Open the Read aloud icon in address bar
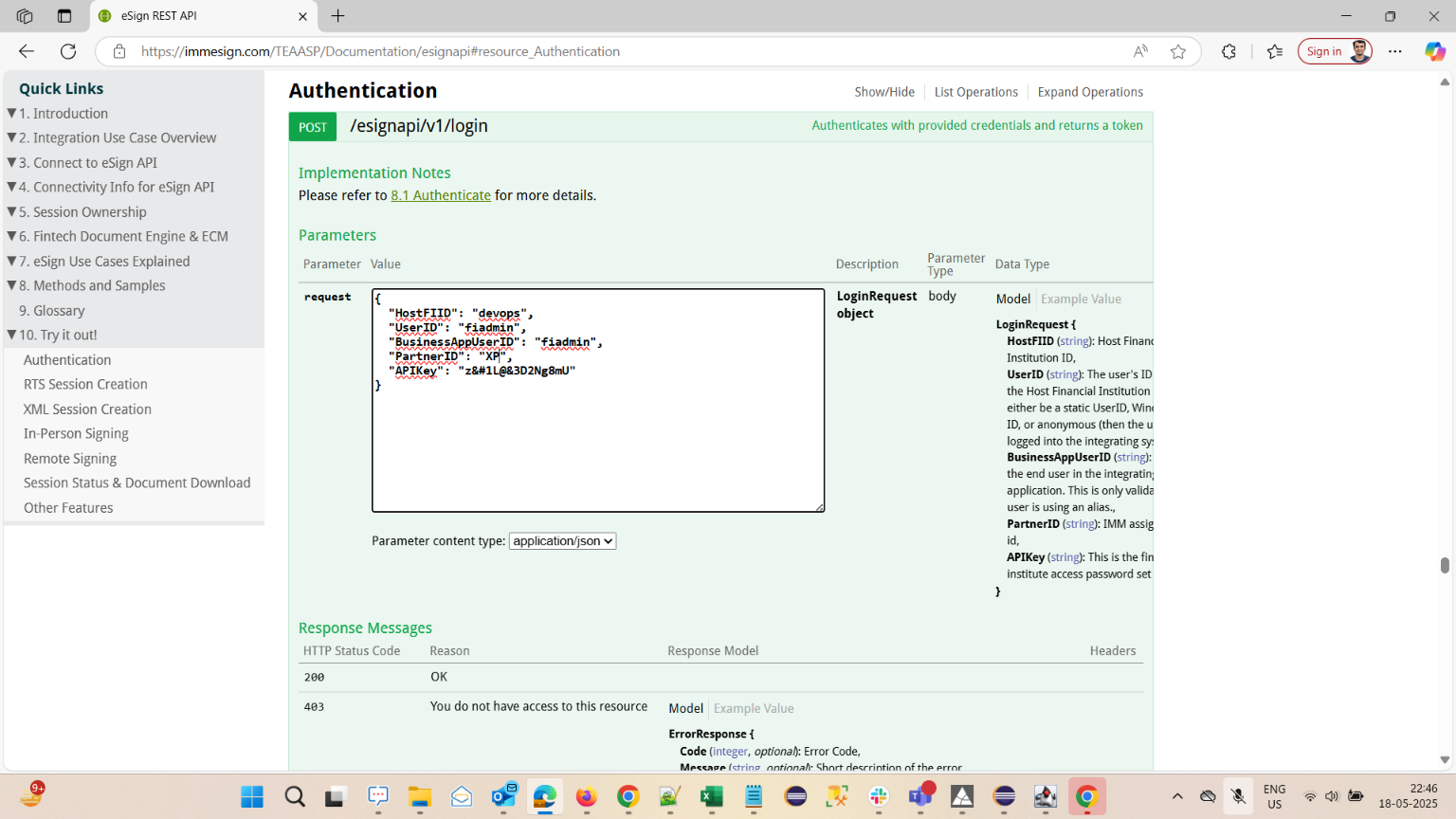This screenshot has width=1456, height=819. pos(1140,52)
